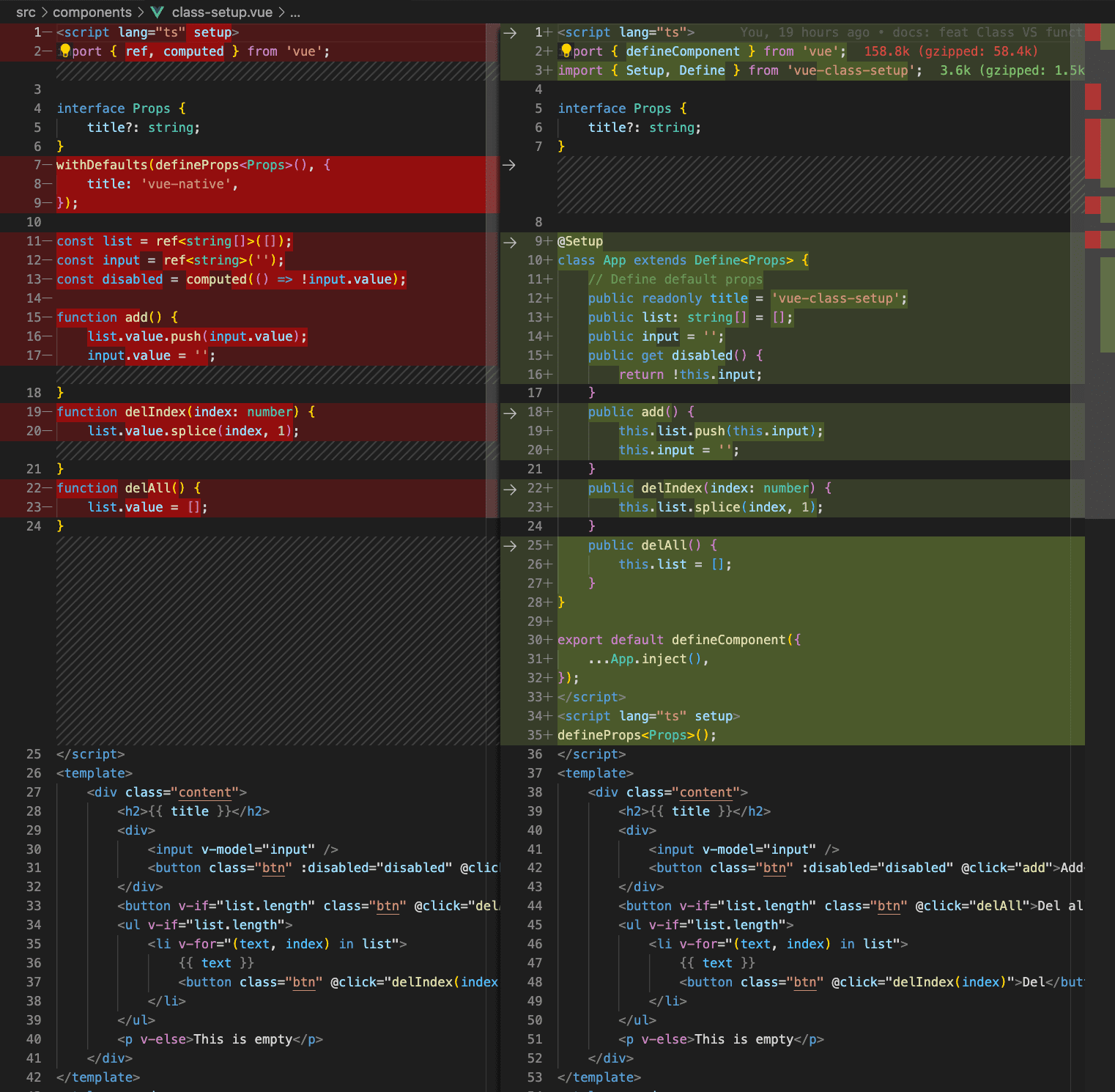Click 'this.list.splice(index, 1);' line
Screen dimensions: 1115x1092
[x=722, y=507]
